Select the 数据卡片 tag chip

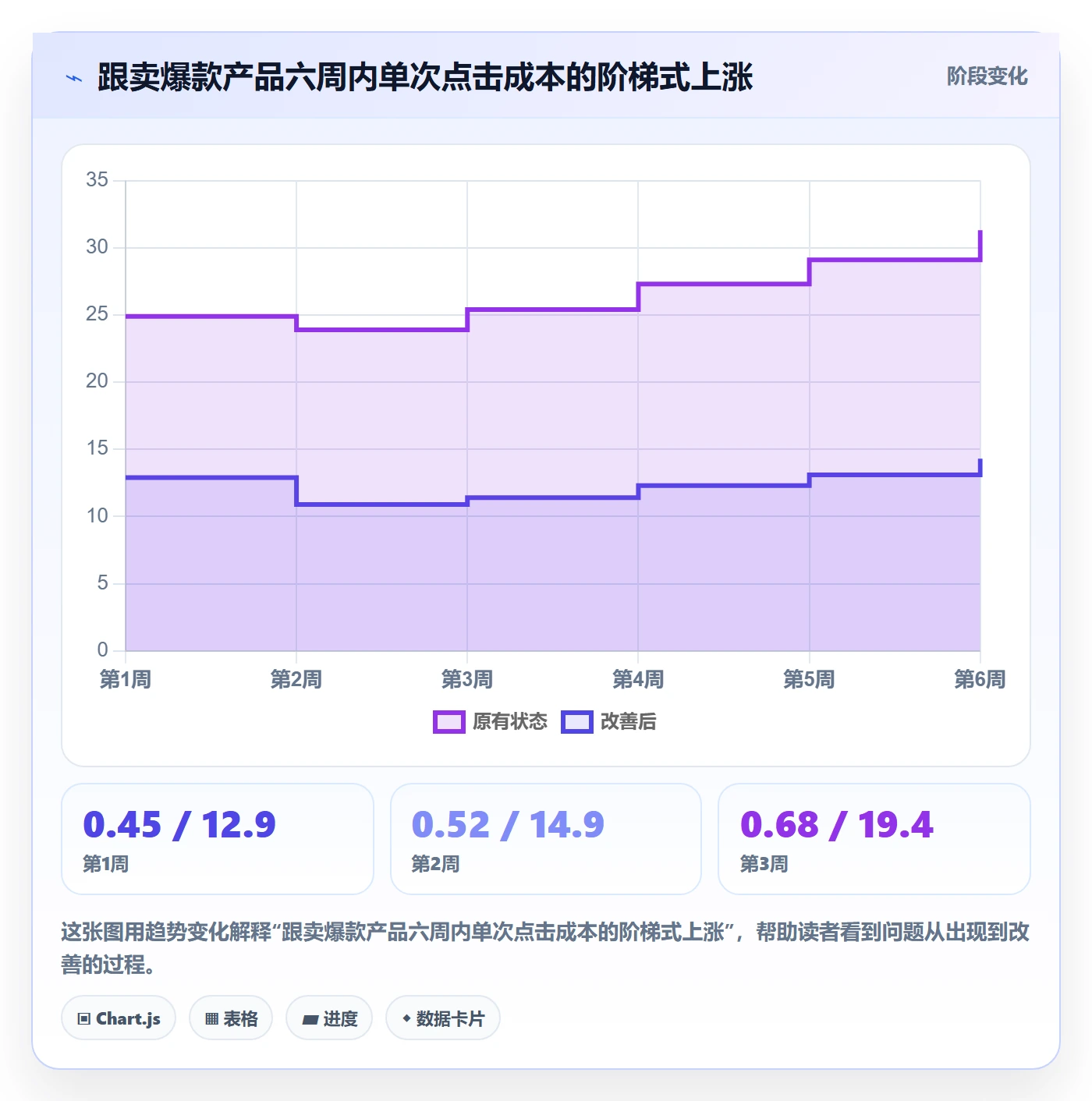(442, 1018)
